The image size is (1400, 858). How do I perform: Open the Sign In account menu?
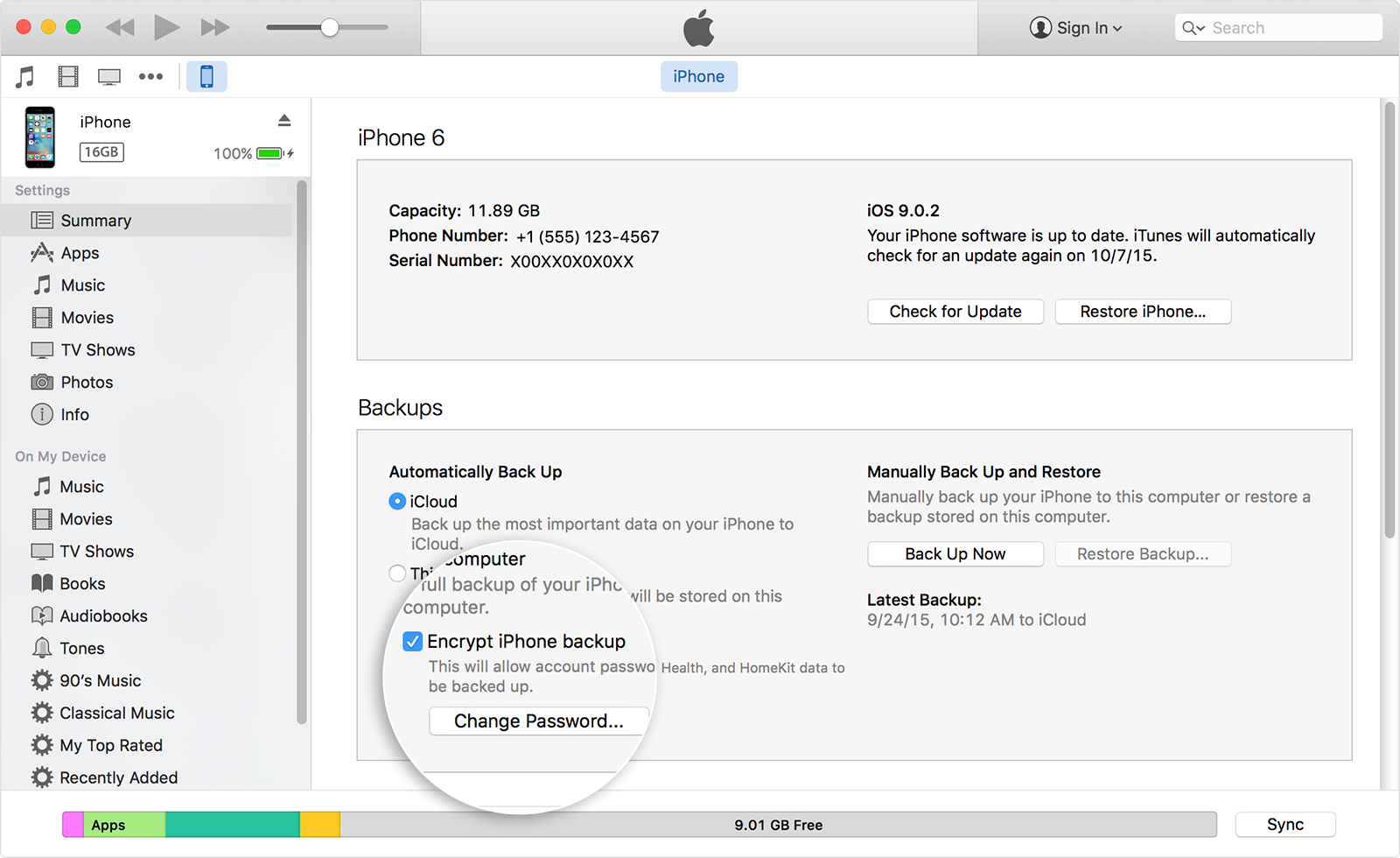coord(1075,28)
